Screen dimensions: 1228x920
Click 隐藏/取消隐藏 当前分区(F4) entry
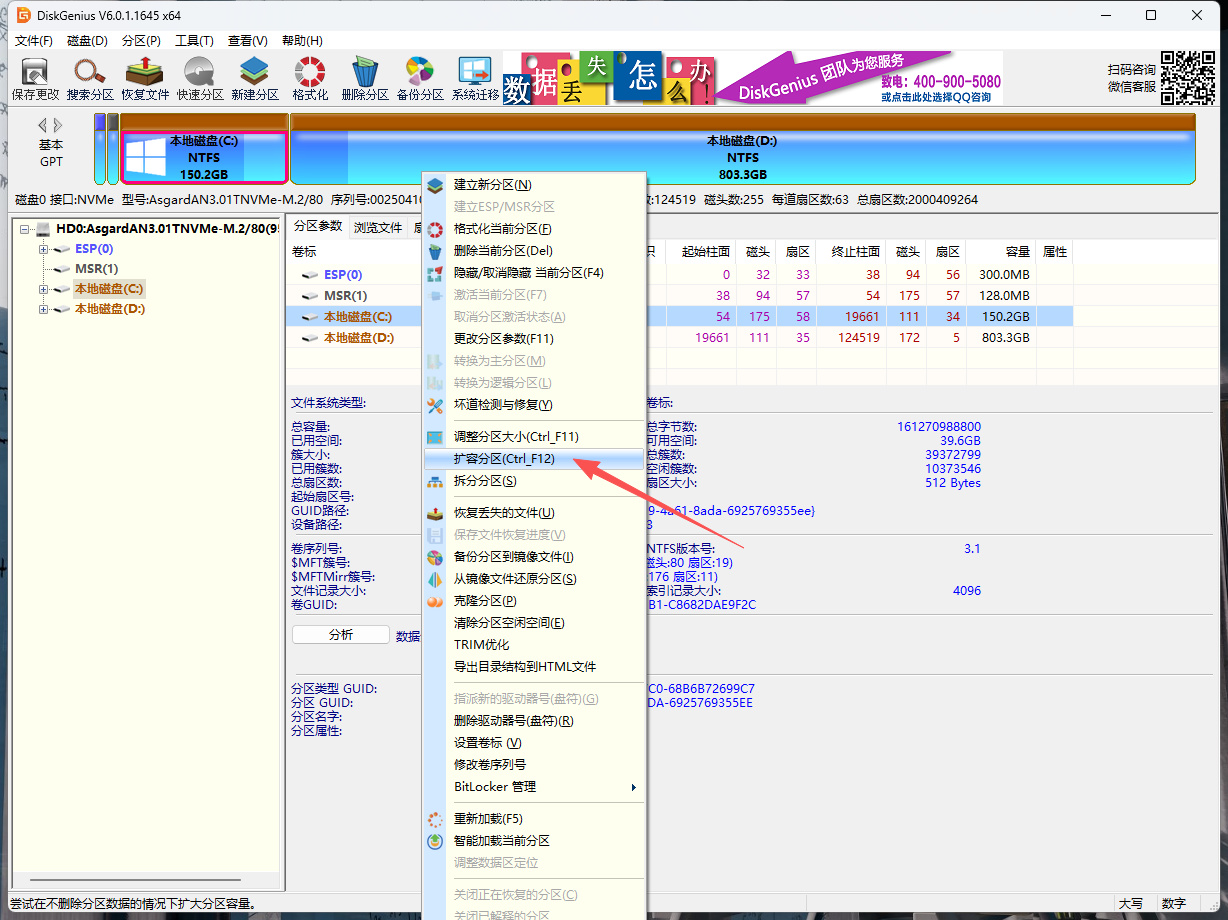pyautogui.click(x=534, y=273)
